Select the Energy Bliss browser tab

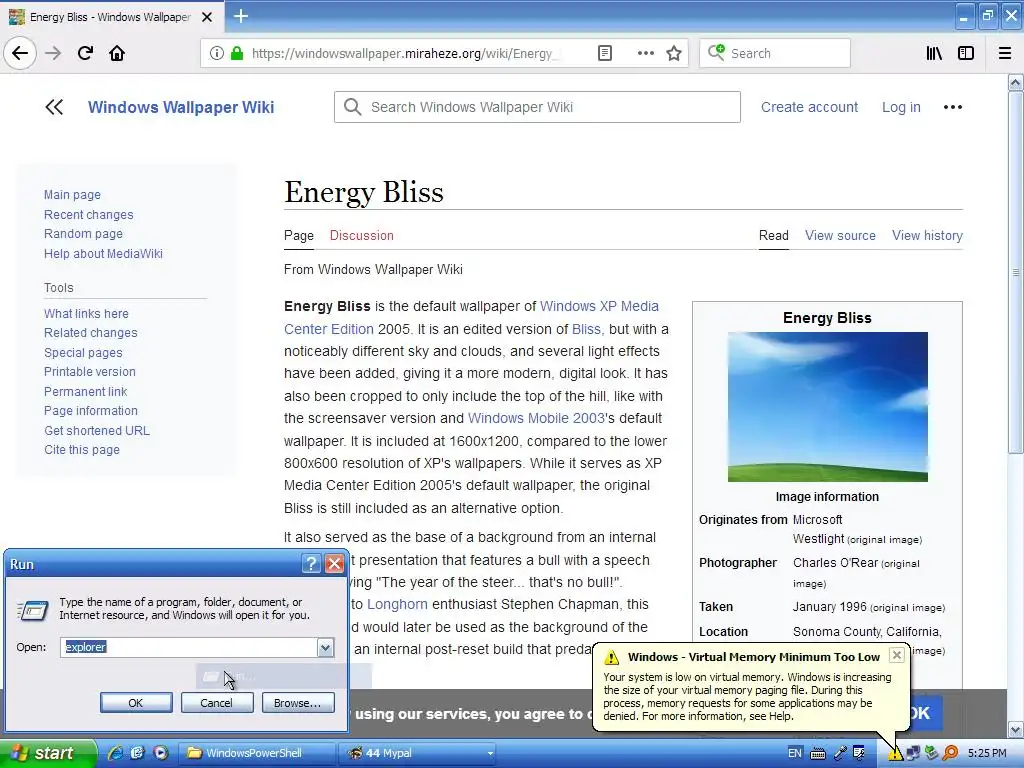click(111, 17)
